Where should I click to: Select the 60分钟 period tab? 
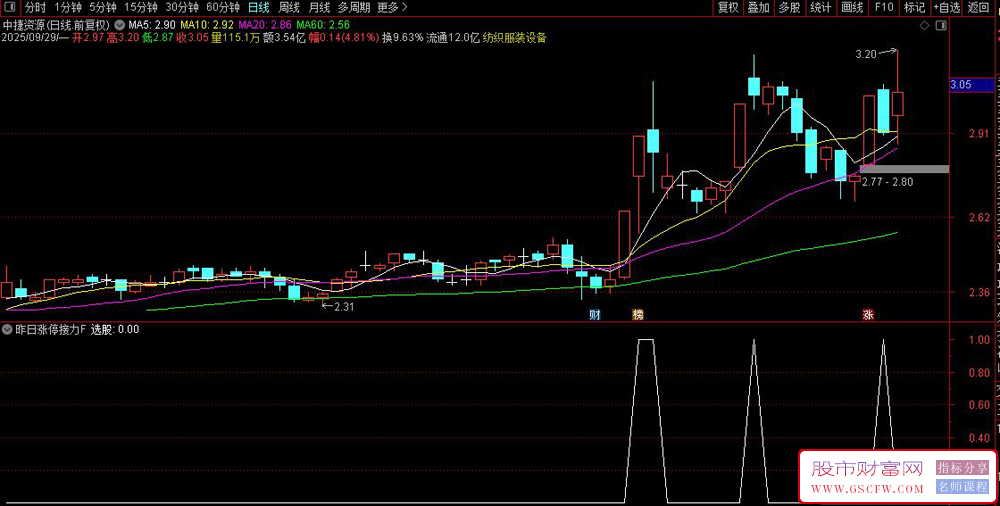pyautogui.click(x=222, y=7)
